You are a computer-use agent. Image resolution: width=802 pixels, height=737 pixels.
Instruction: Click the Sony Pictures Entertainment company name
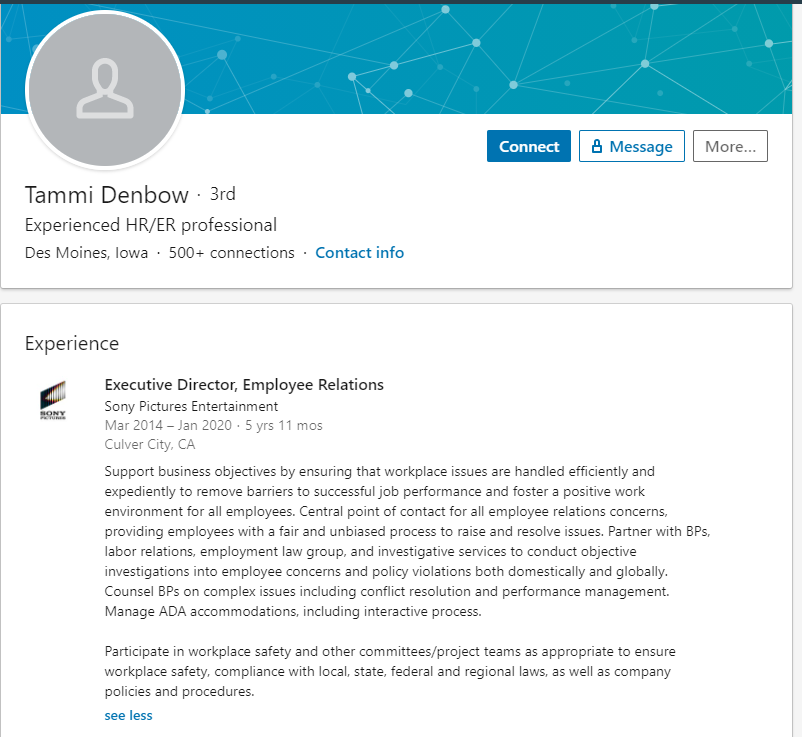191,406
